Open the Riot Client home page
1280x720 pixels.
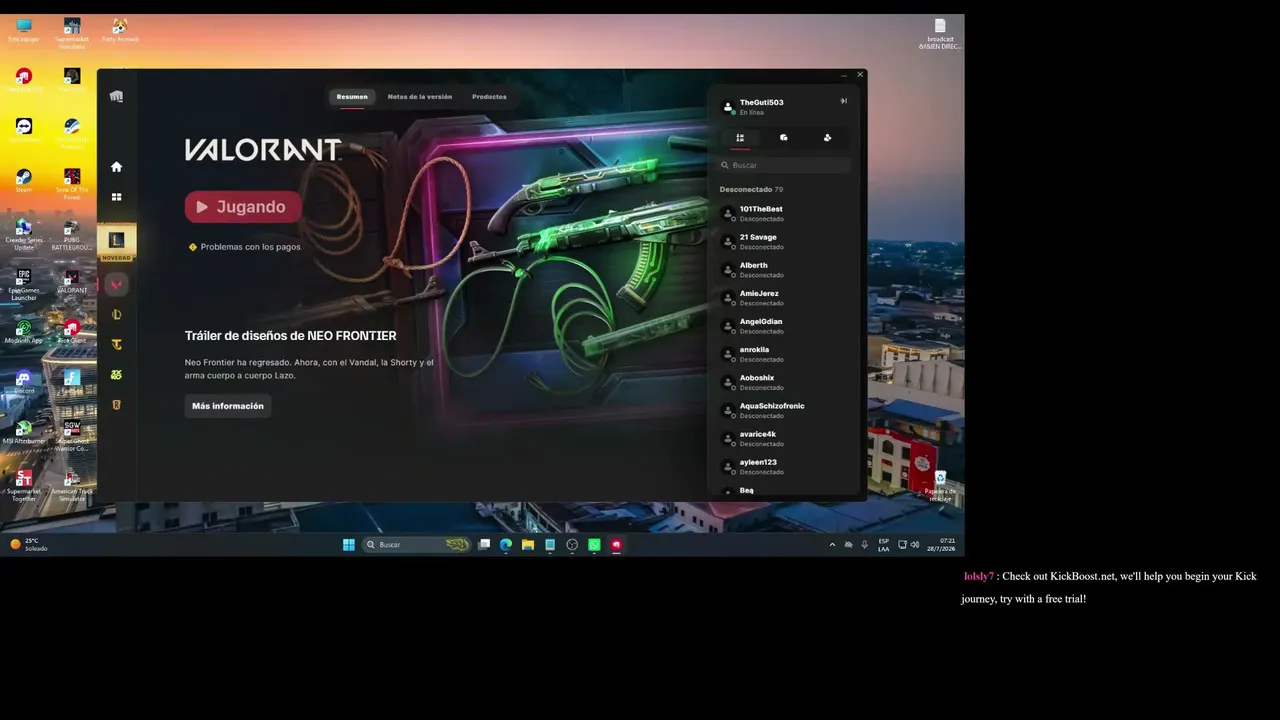click(116, 167)
